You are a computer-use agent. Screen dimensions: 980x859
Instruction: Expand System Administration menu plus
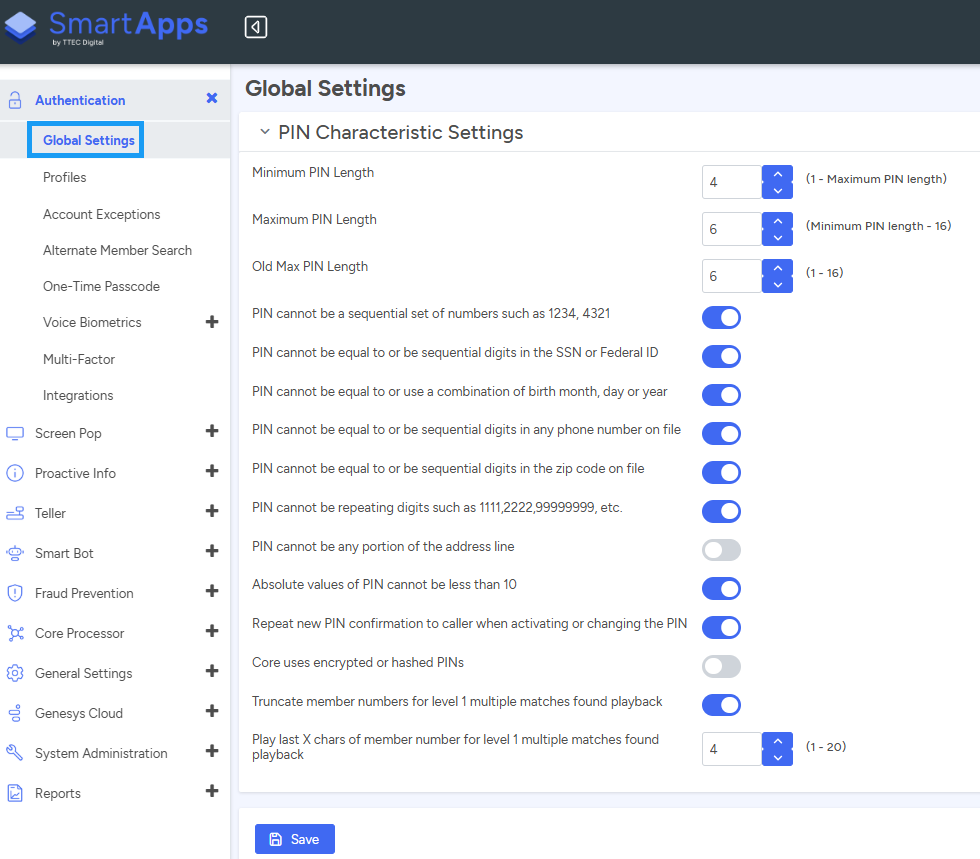pyautogui.click(x=212, y=751)
